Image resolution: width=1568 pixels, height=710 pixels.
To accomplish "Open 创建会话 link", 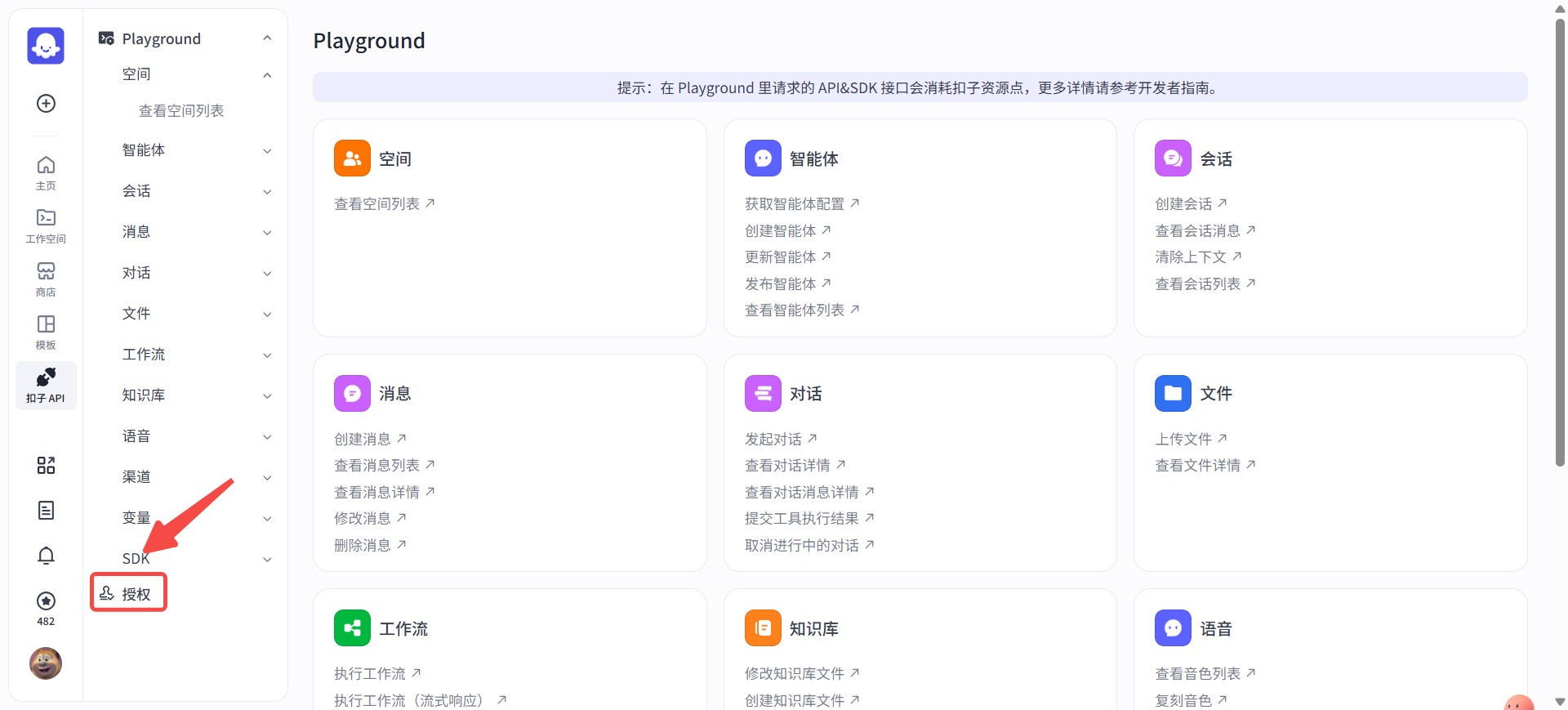I will coord(1192,203).
